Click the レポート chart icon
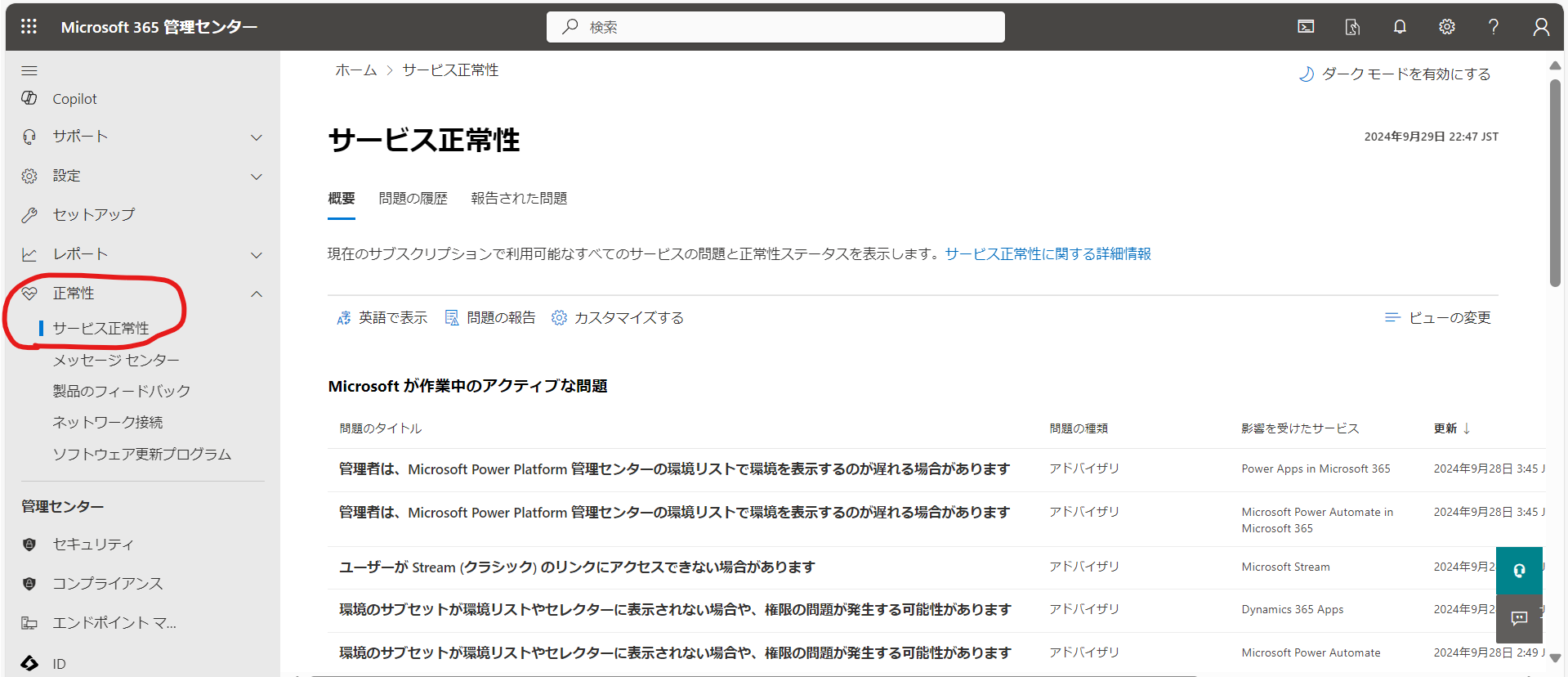The height and width of the screenshot is (677, 1568). 29,254
